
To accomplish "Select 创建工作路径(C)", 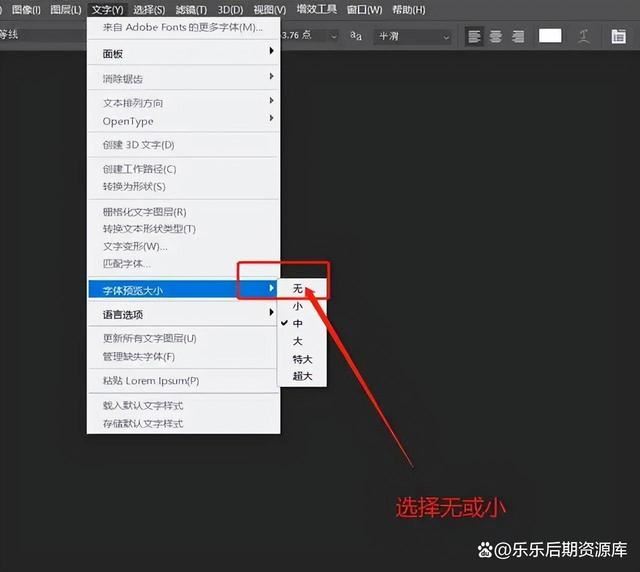I will coord(184,169).
